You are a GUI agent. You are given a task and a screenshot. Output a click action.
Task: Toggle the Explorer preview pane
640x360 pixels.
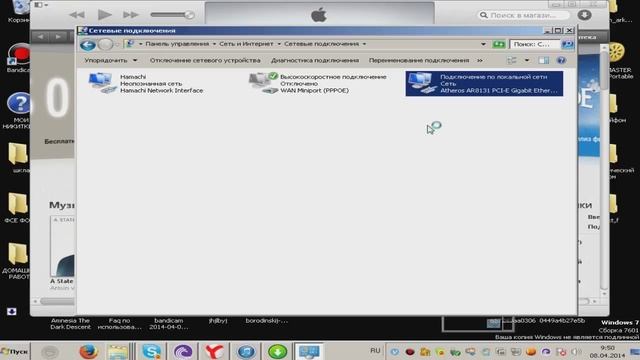pos(543,60)
